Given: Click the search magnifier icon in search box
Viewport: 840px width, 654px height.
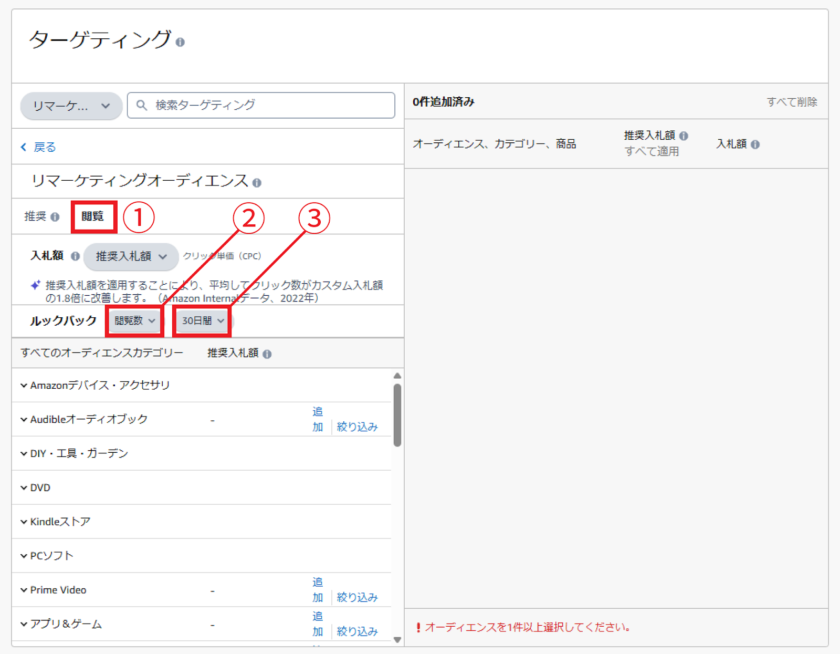Looking at the screenshot, I should click(142, 105).
